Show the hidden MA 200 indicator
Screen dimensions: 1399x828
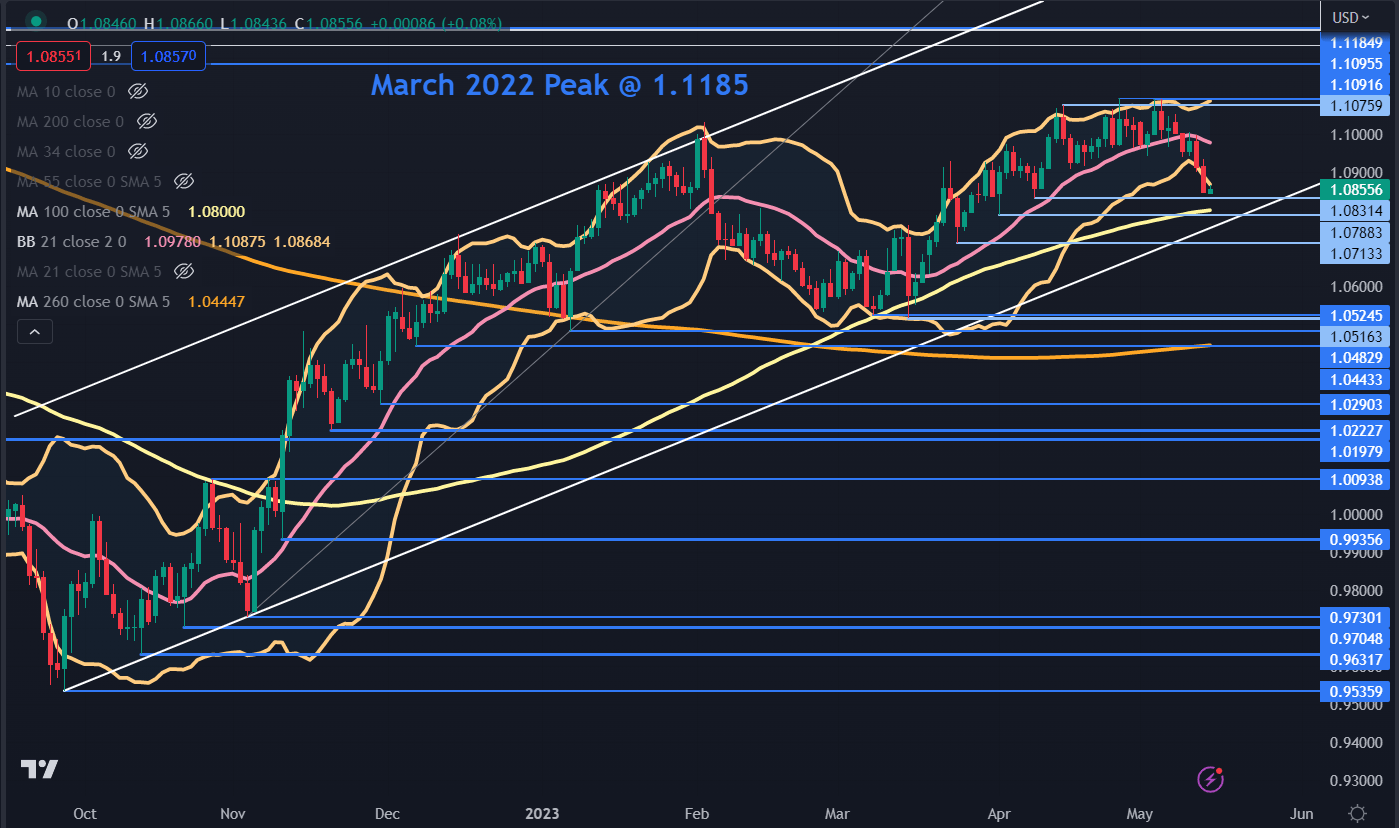pyautogui.click(x=147, y=121)
